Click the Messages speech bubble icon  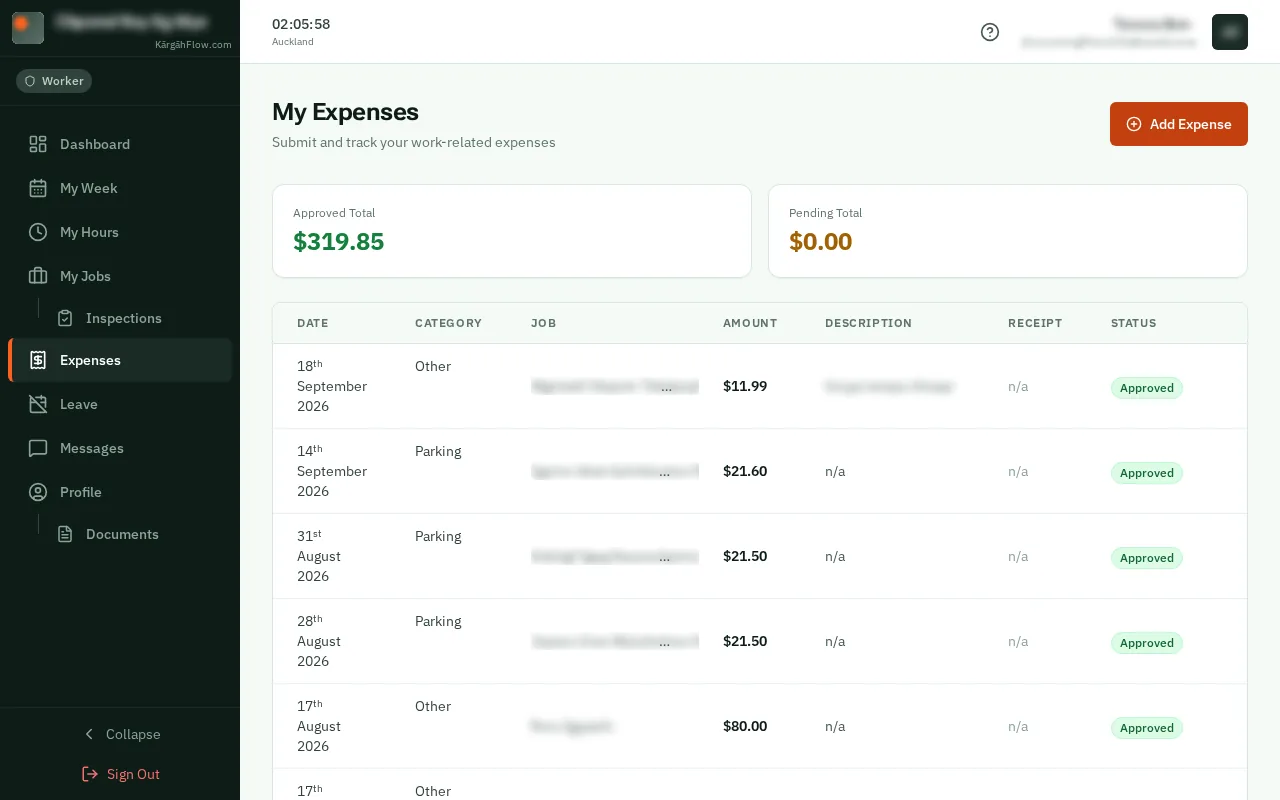point(38,448)
